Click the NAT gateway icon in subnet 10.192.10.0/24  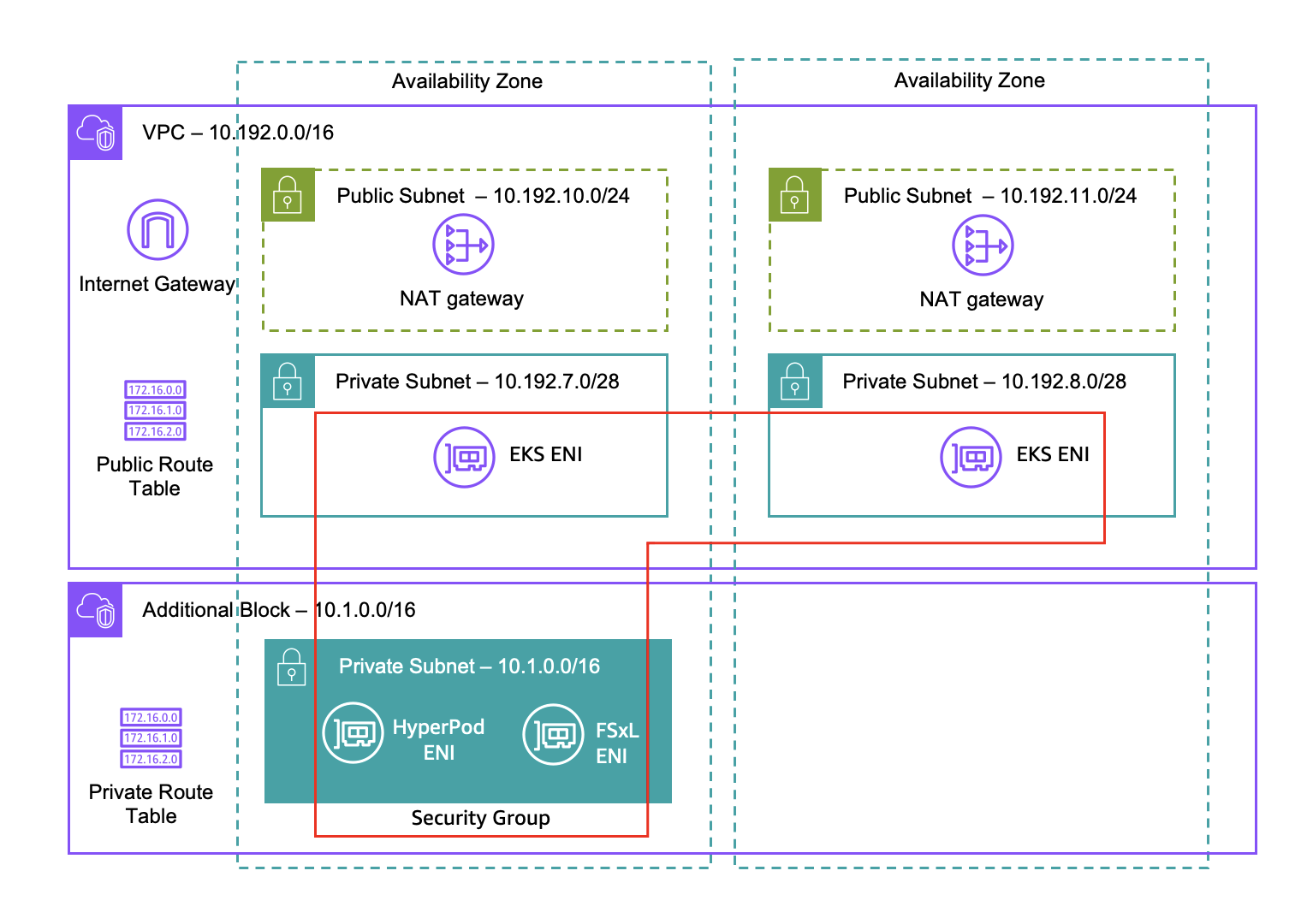(463, 245)
